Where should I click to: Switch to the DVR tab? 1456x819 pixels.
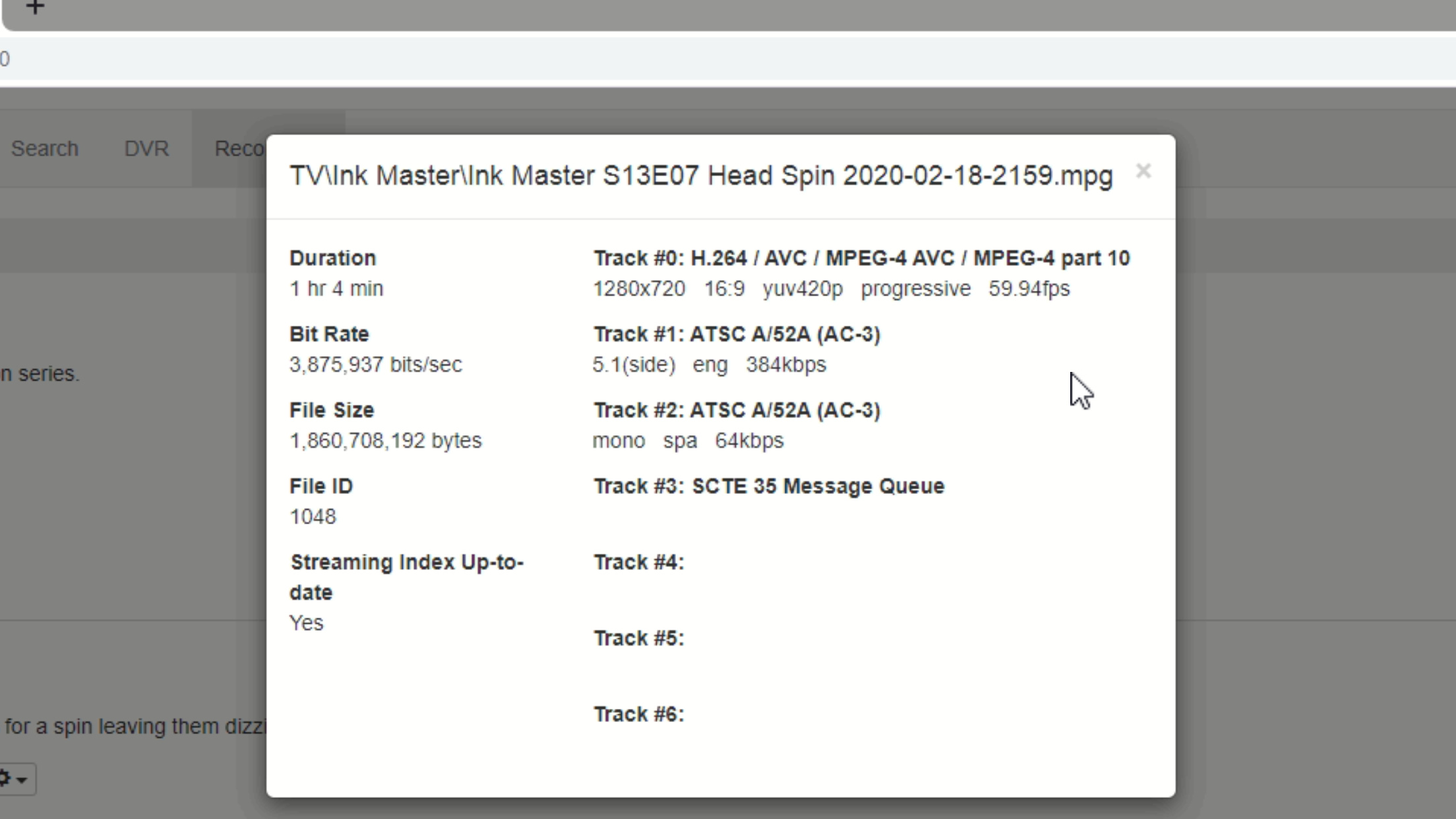(146, 149)
